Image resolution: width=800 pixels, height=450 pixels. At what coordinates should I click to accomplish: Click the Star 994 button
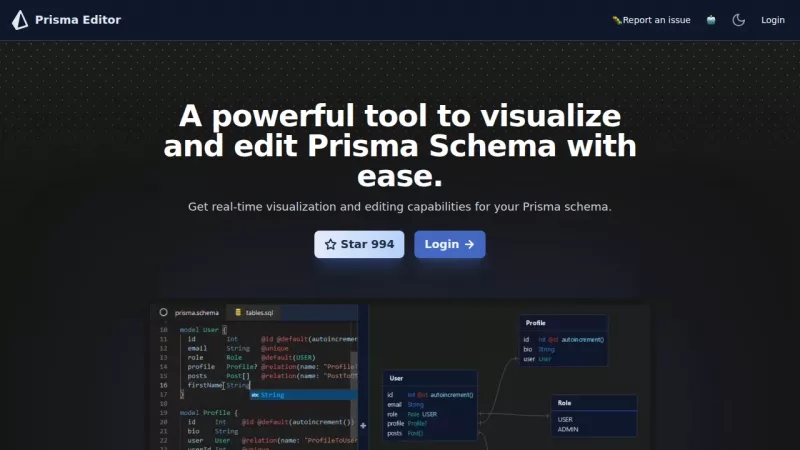(359, 244)
